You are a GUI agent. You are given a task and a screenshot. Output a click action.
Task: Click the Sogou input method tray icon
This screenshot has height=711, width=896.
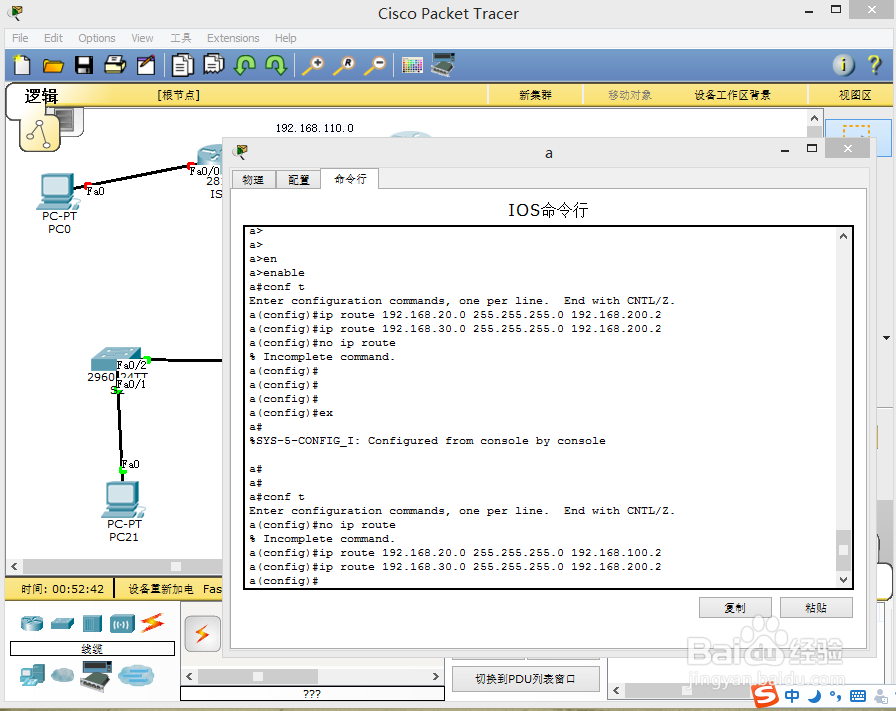[x=765, y=696]
